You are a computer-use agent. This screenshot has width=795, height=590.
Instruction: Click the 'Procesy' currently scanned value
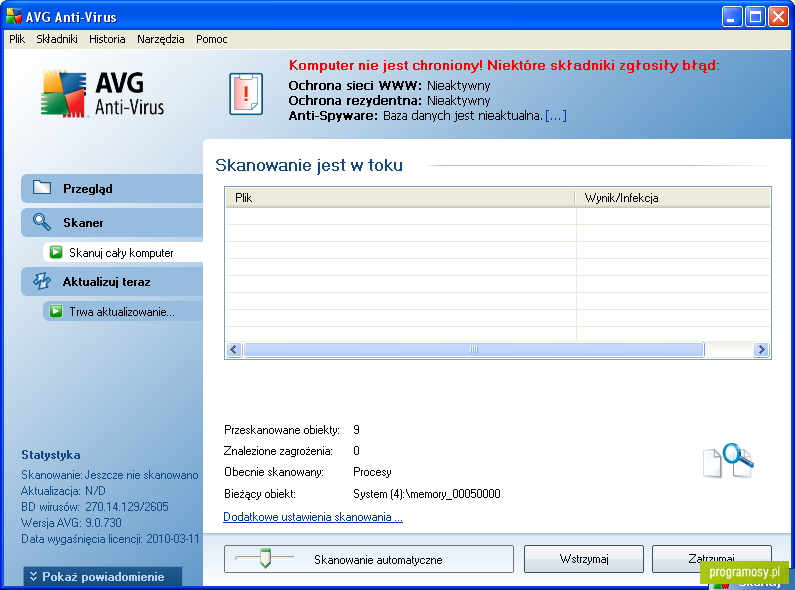(372, 472)
